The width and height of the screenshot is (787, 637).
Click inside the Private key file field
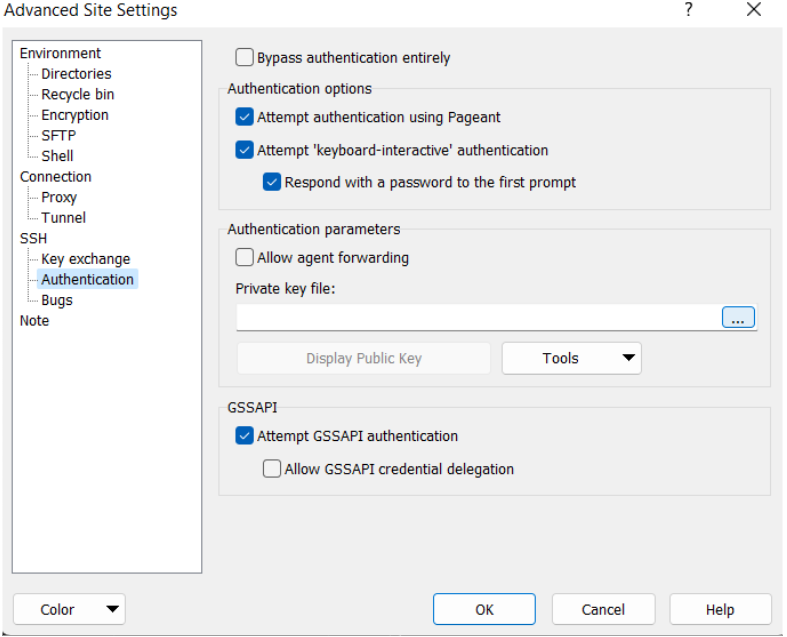(478, 317)
